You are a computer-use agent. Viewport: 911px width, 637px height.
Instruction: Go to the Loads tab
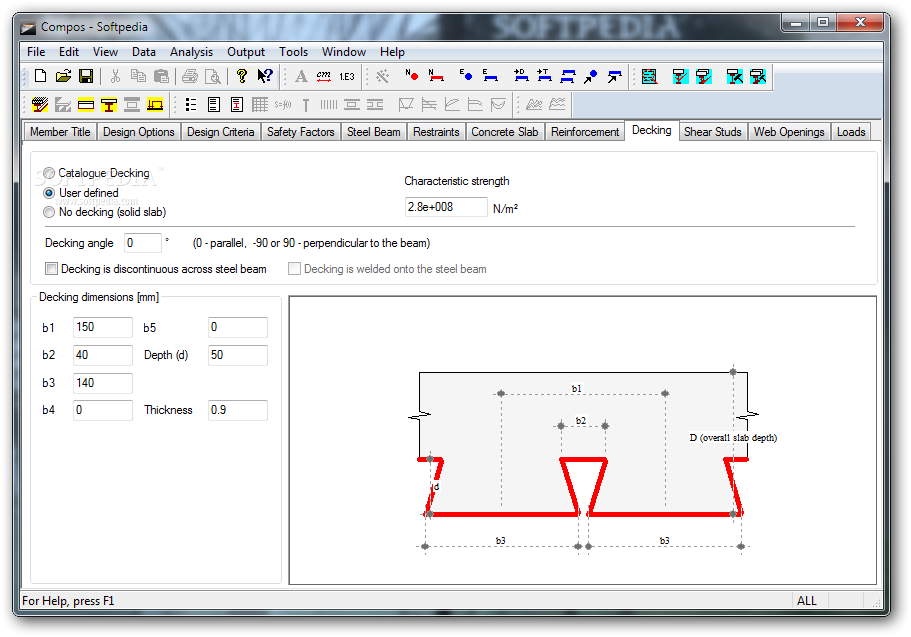coord(851,132)
